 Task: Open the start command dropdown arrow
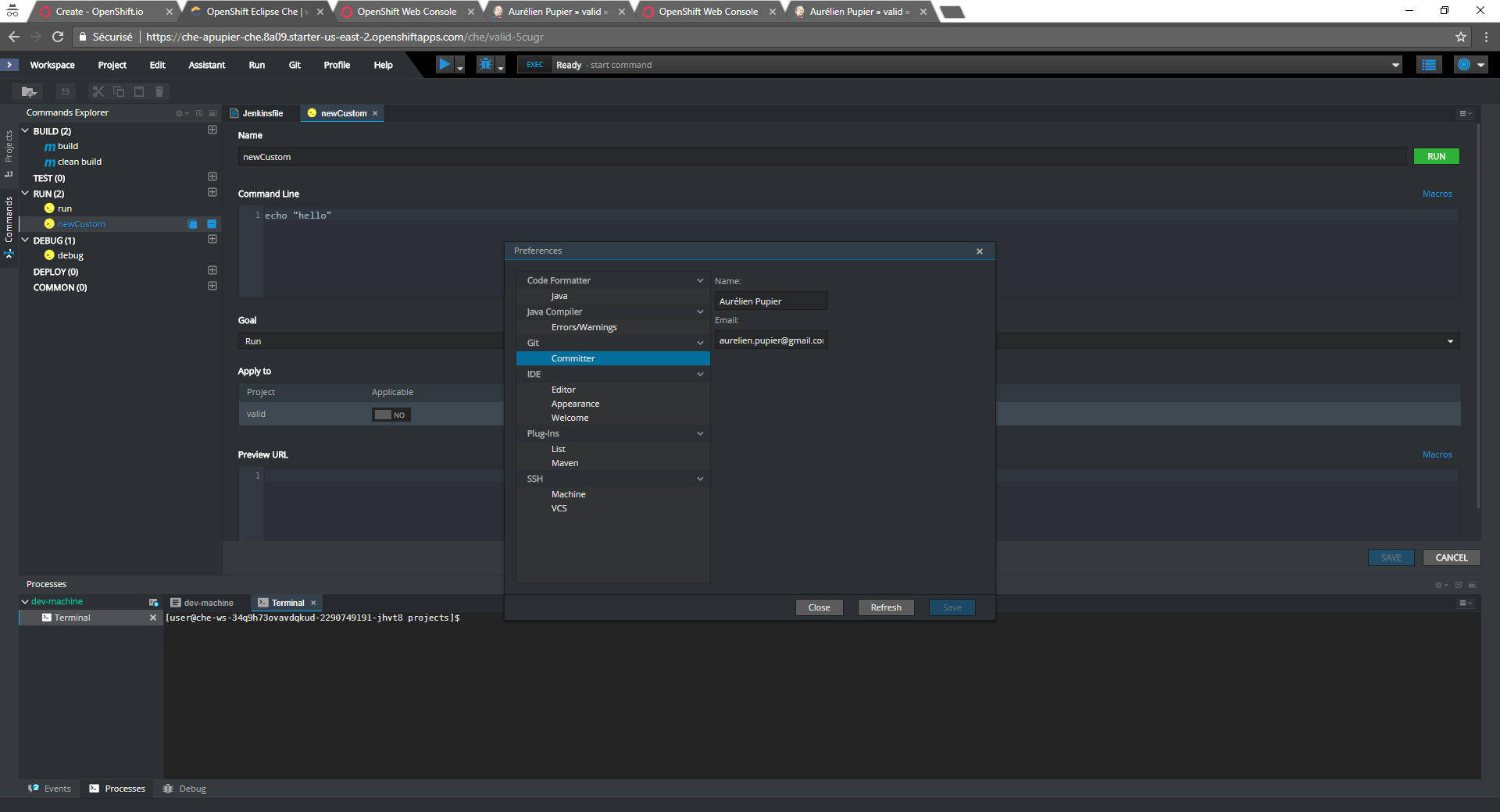tap(1395, 65)
